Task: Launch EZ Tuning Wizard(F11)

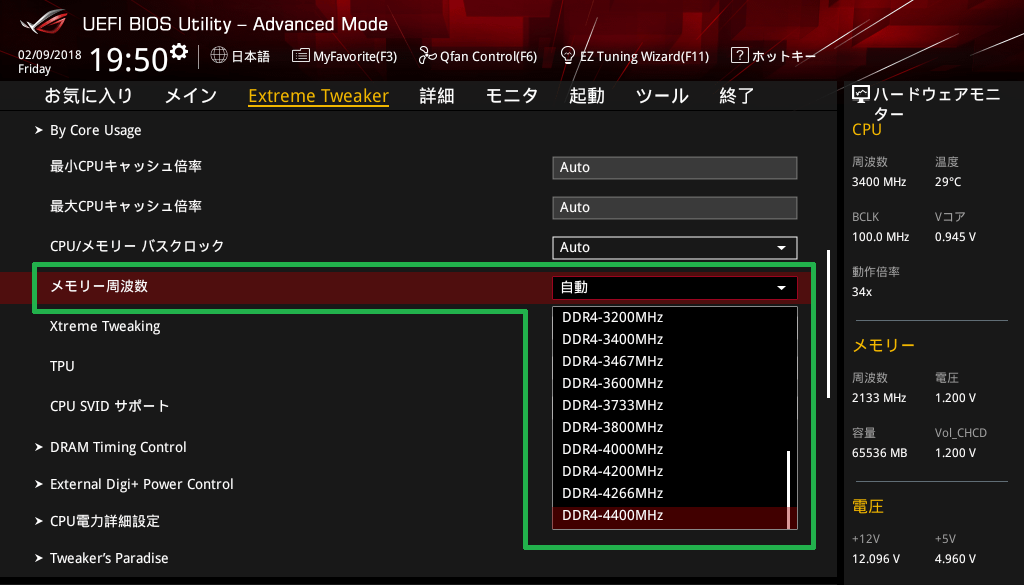Action: (x=635, y=56)
